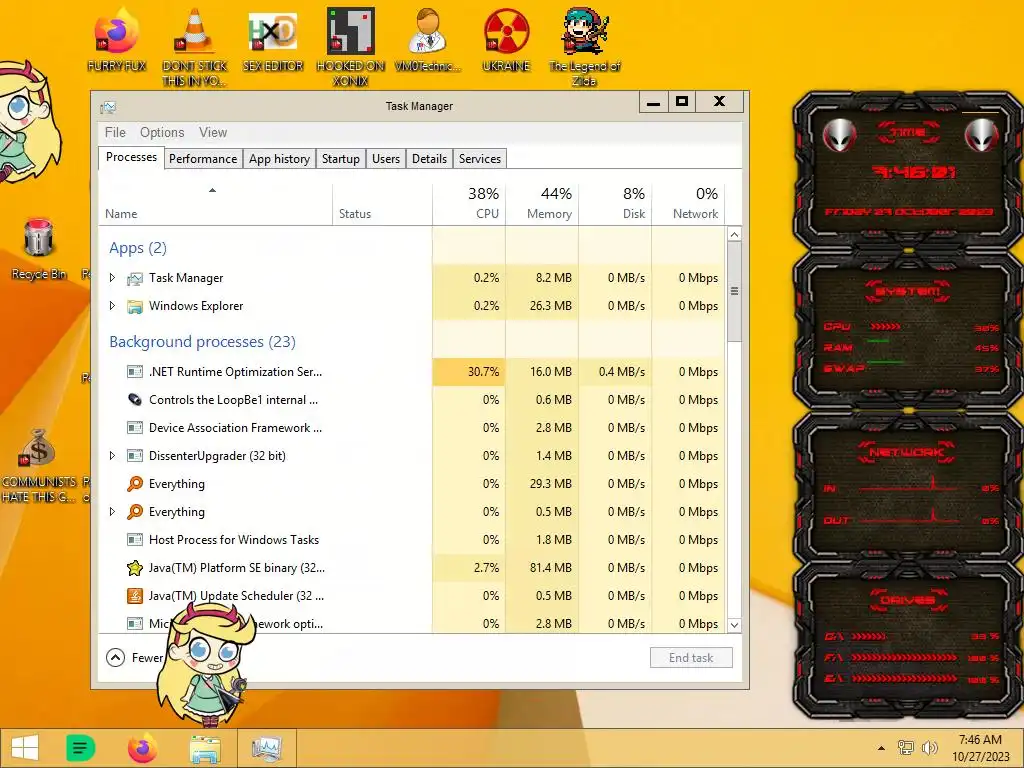The width and height of the screenshot is (1024, 768).
Task: Click the scroll down arrow of process list
Action: pyautogui.click(x=734, y=625)
